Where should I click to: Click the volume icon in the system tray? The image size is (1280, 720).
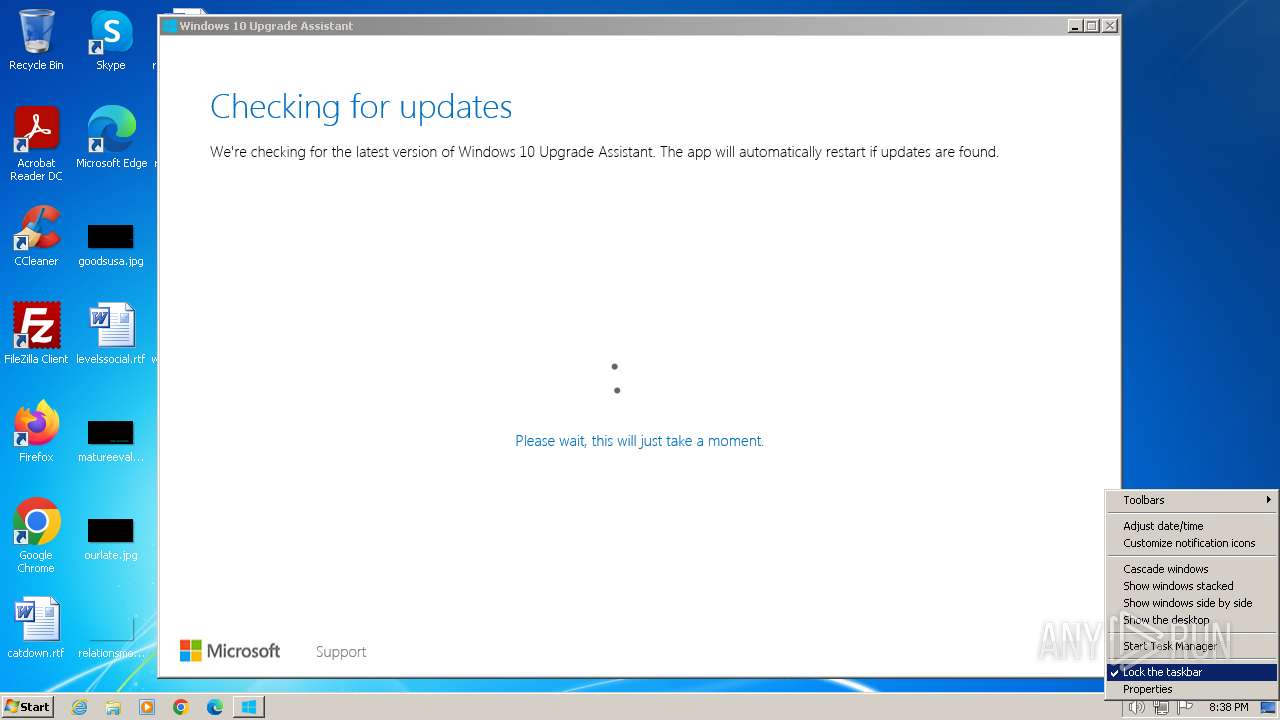[x=1137, y=708]
